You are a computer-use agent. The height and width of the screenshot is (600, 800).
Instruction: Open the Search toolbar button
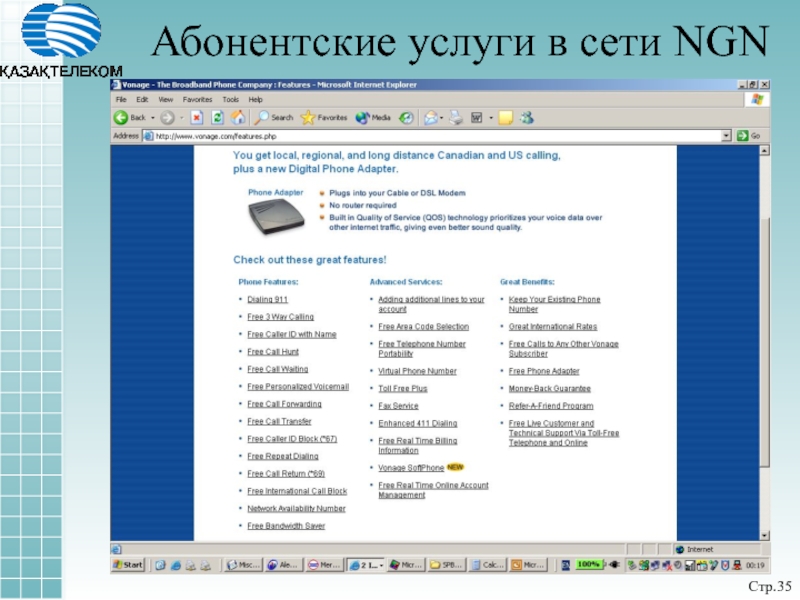274,118
